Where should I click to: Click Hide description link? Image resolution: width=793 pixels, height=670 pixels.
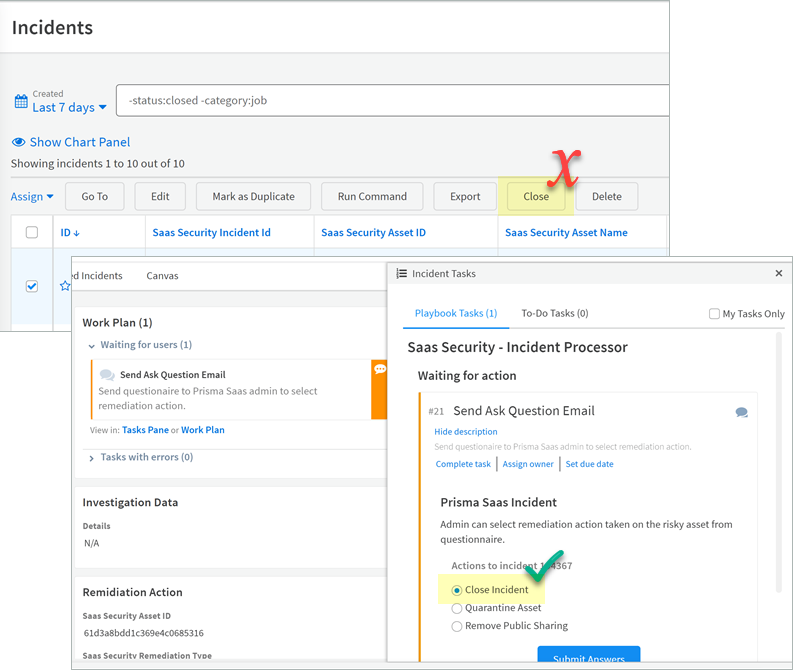click(x=466, y=432)
